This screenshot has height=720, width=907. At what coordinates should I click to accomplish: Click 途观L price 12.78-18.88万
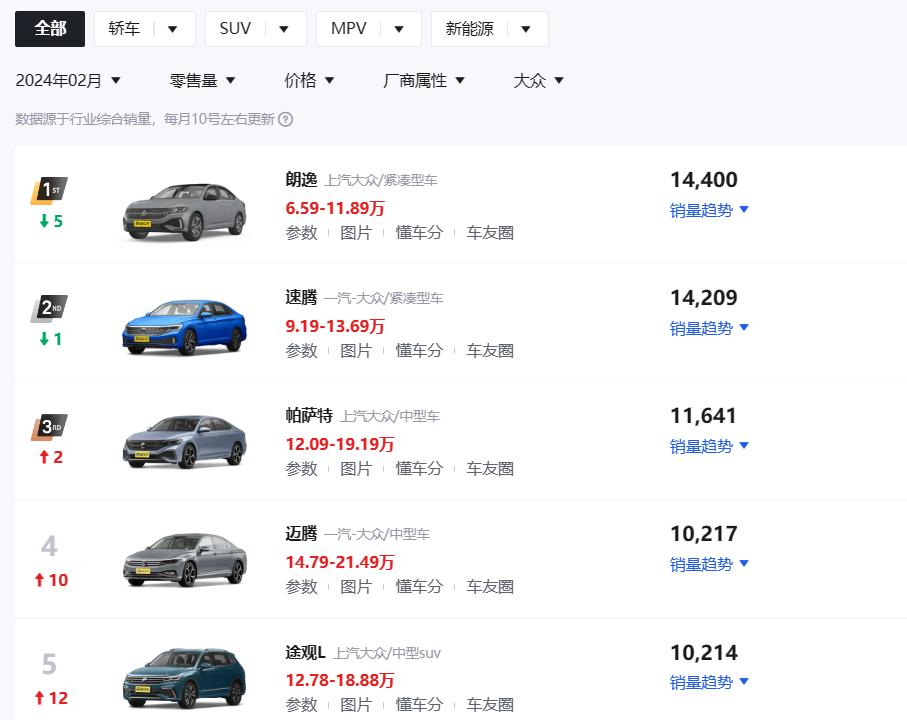tap(340, 680)
